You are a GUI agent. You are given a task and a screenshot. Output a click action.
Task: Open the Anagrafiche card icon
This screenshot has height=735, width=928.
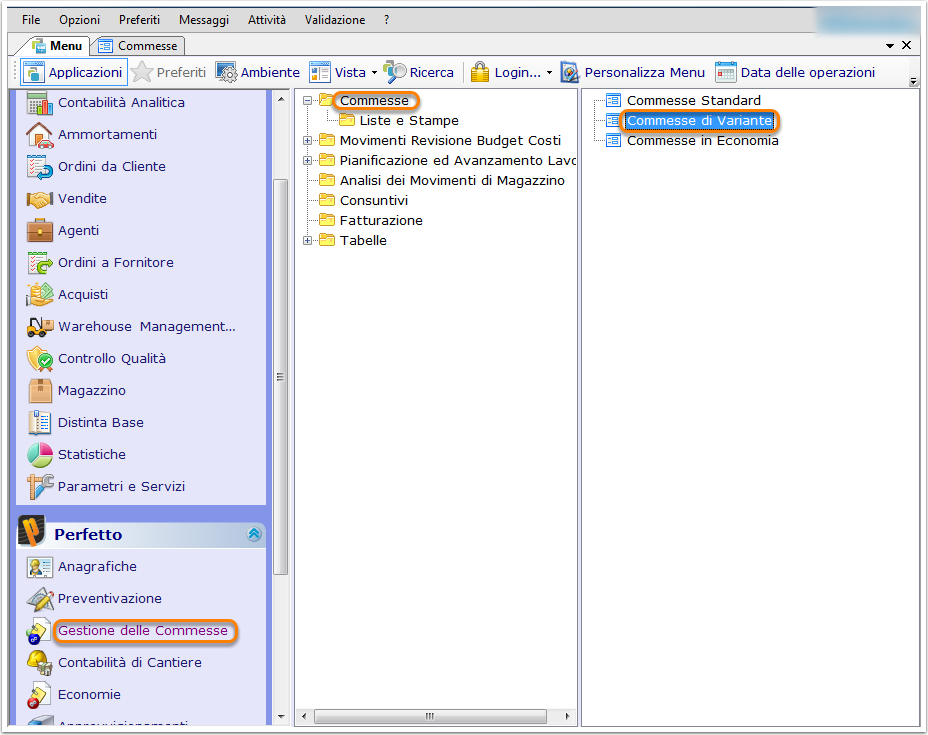point(40,567)
